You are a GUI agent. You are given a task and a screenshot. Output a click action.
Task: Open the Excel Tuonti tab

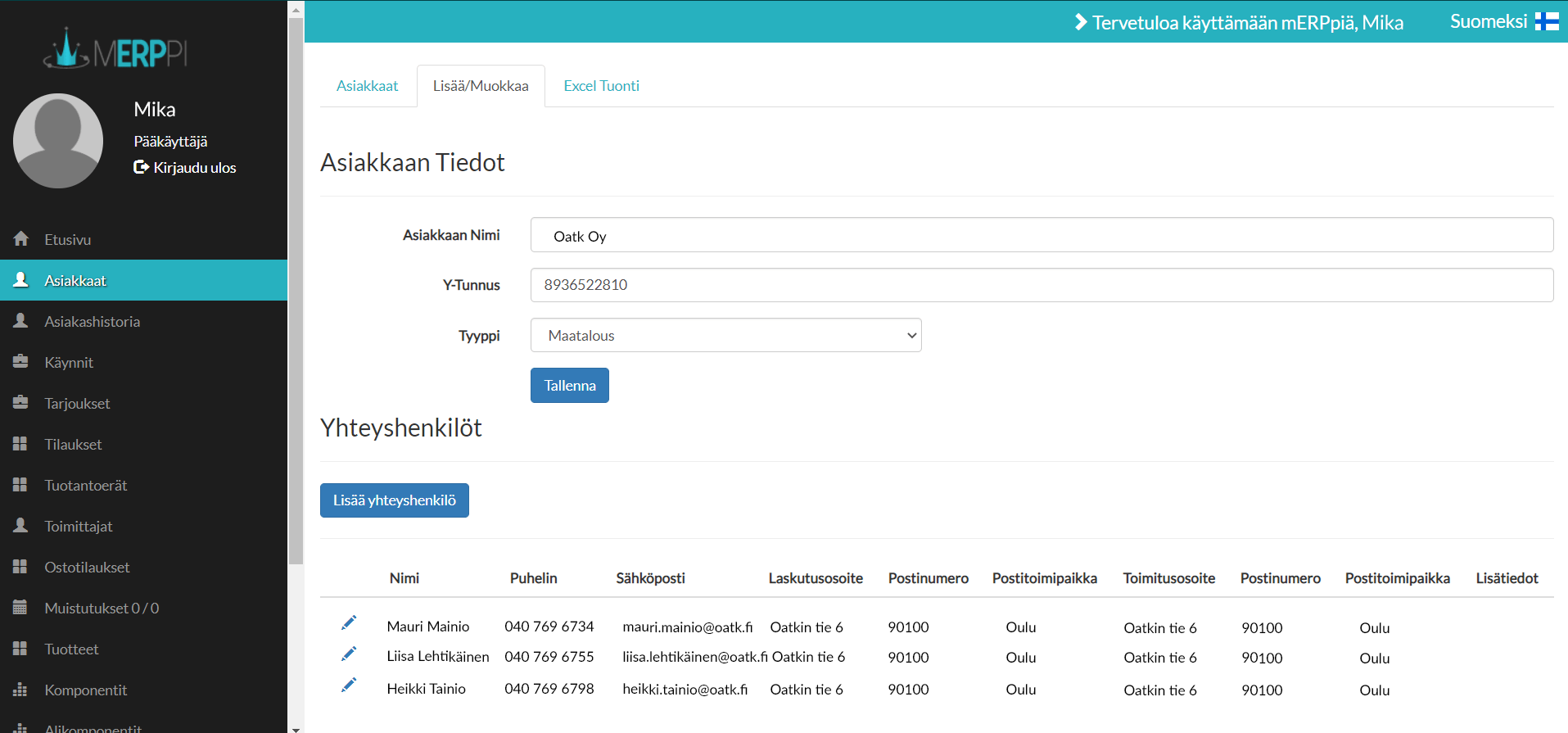602,86
